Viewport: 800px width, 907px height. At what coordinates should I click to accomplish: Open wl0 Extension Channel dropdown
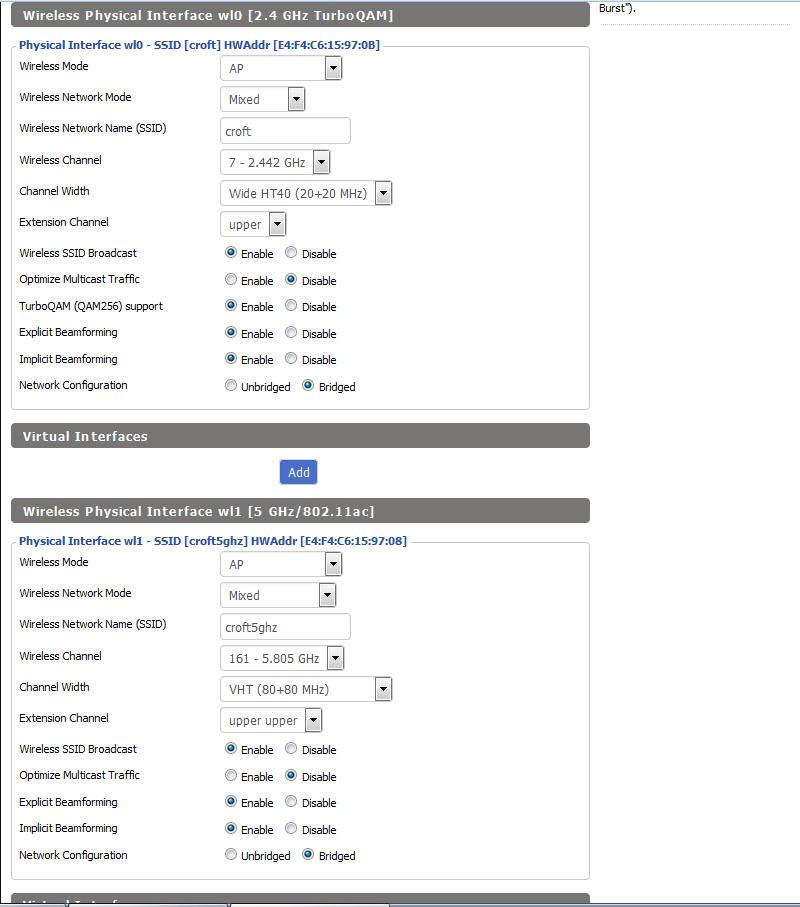click(252, 224)
